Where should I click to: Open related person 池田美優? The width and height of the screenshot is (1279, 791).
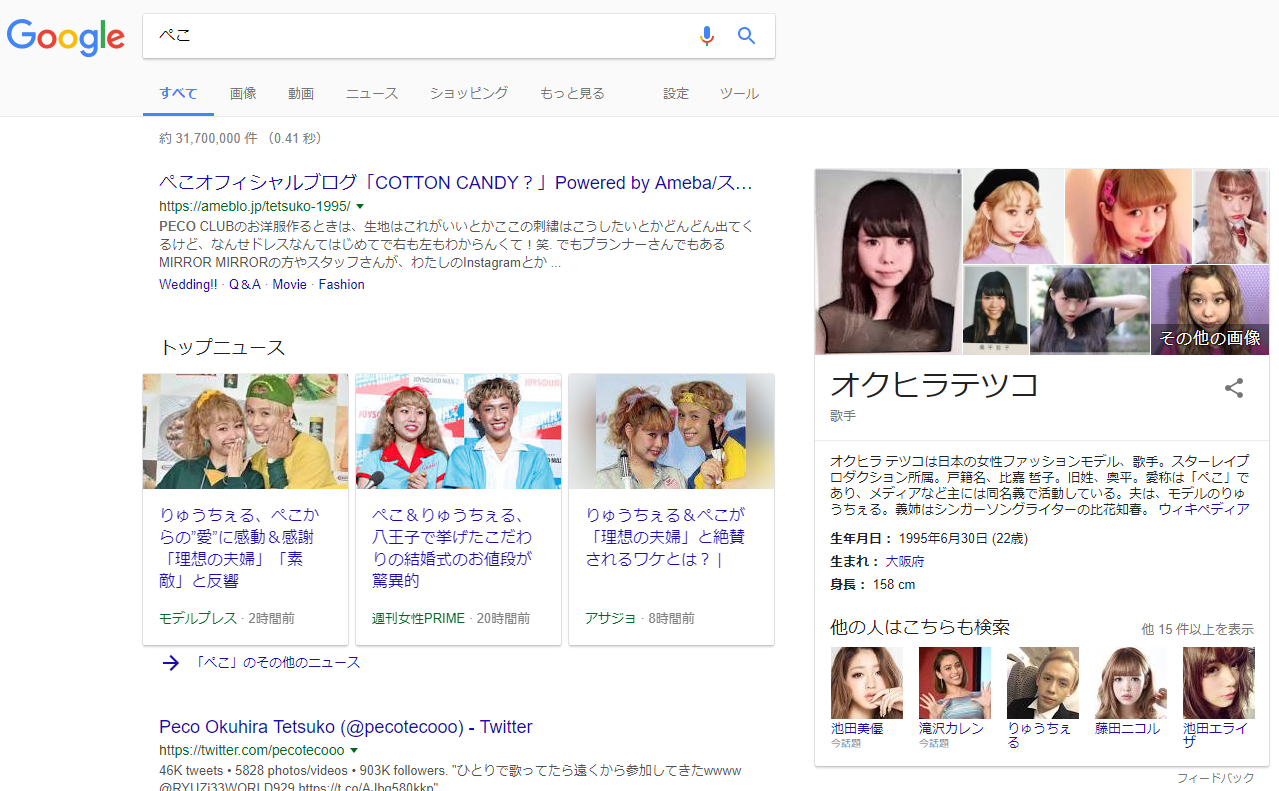click(x=867, y=697)
